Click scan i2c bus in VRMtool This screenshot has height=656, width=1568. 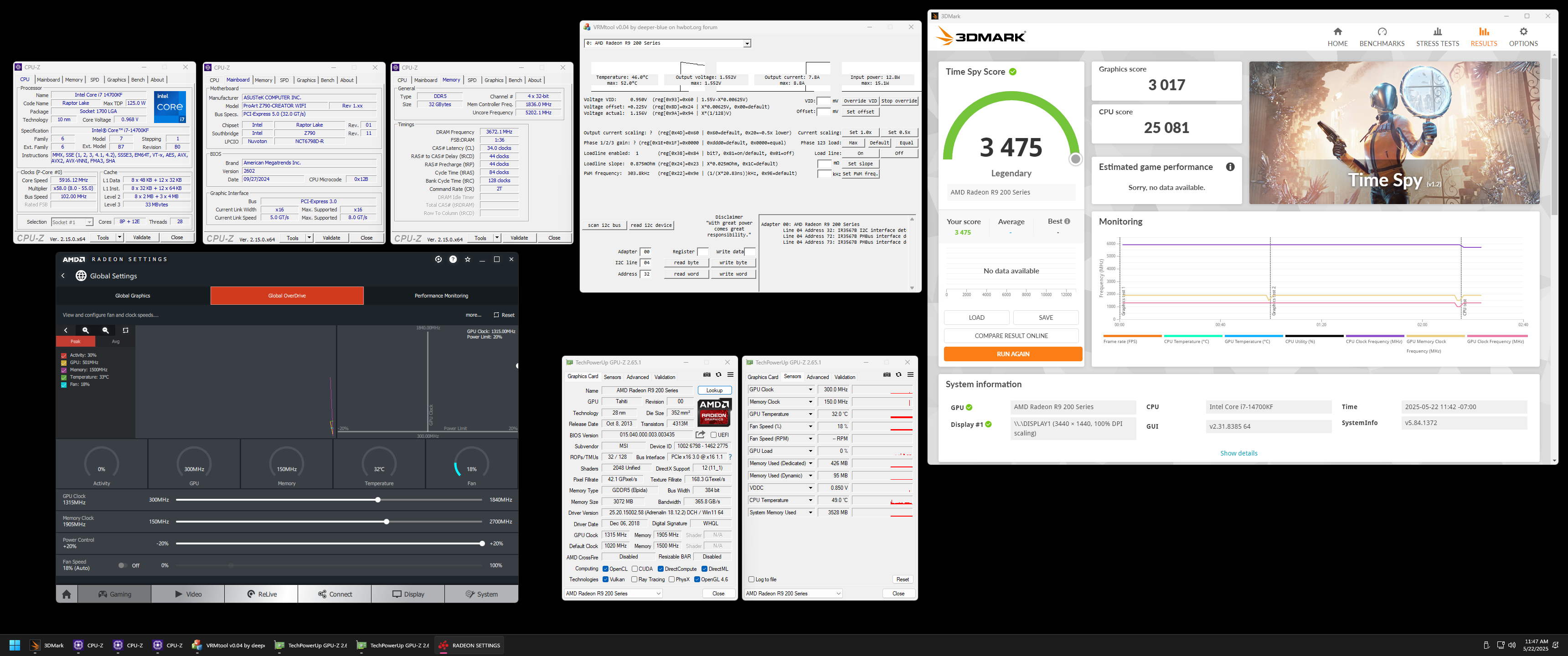pos(604,225)
